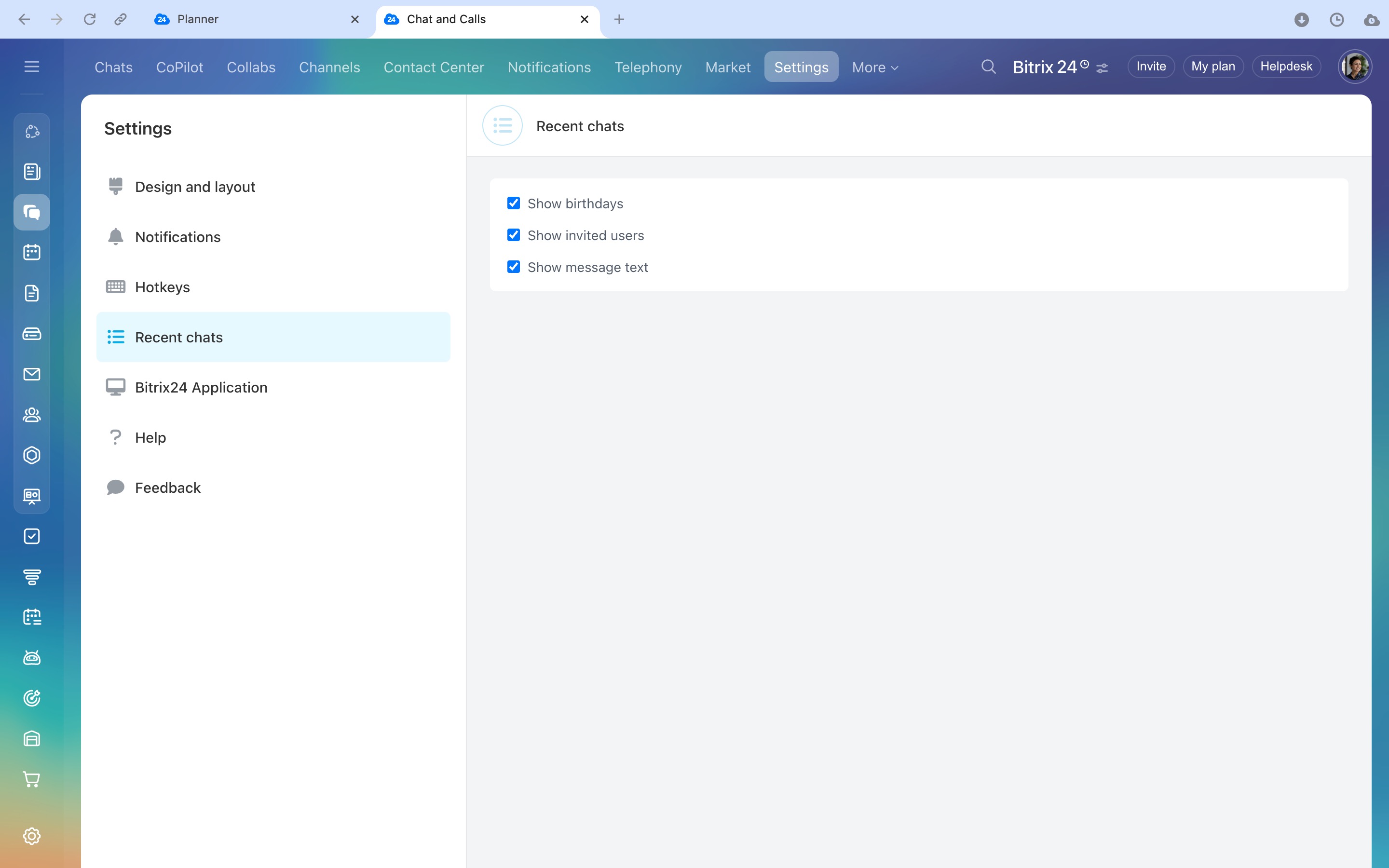Click the Invite button
Image resolution: width=1389 pixels, height=868 pixels.
1151,67
